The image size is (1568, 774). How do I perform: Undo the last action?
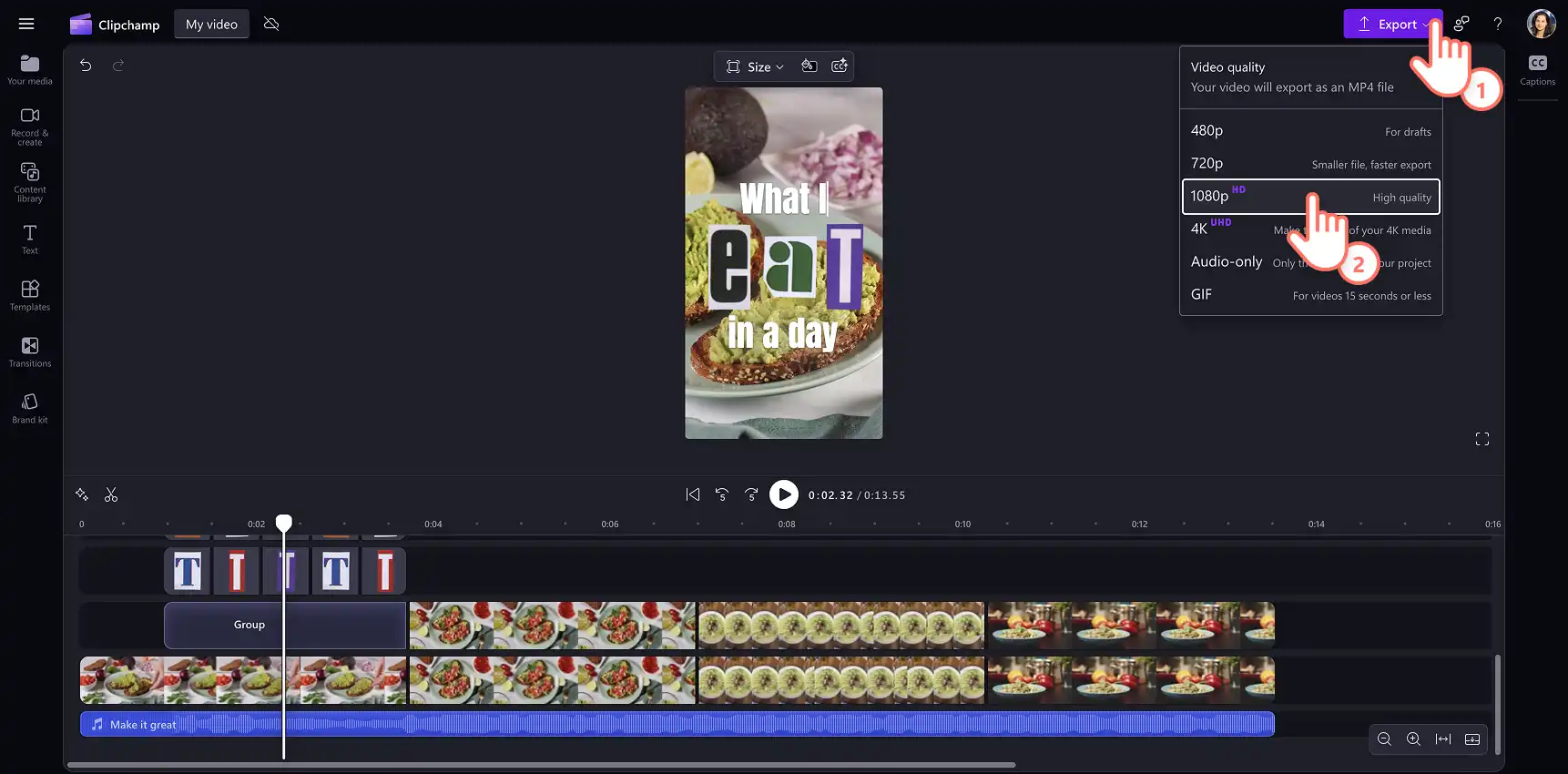[x=86, y=66]
